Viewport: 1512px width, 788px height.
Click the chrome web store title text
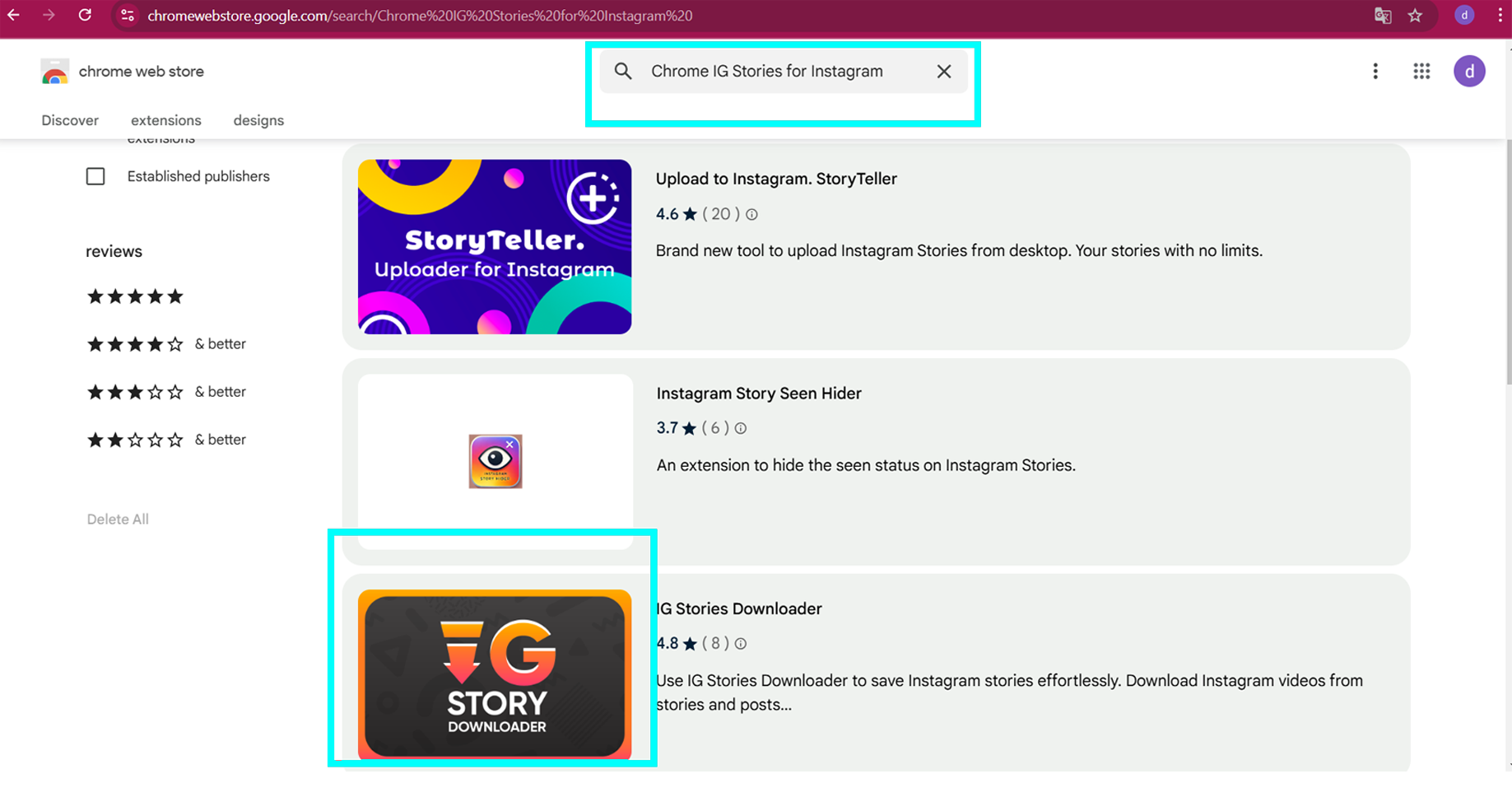(142, 72)
